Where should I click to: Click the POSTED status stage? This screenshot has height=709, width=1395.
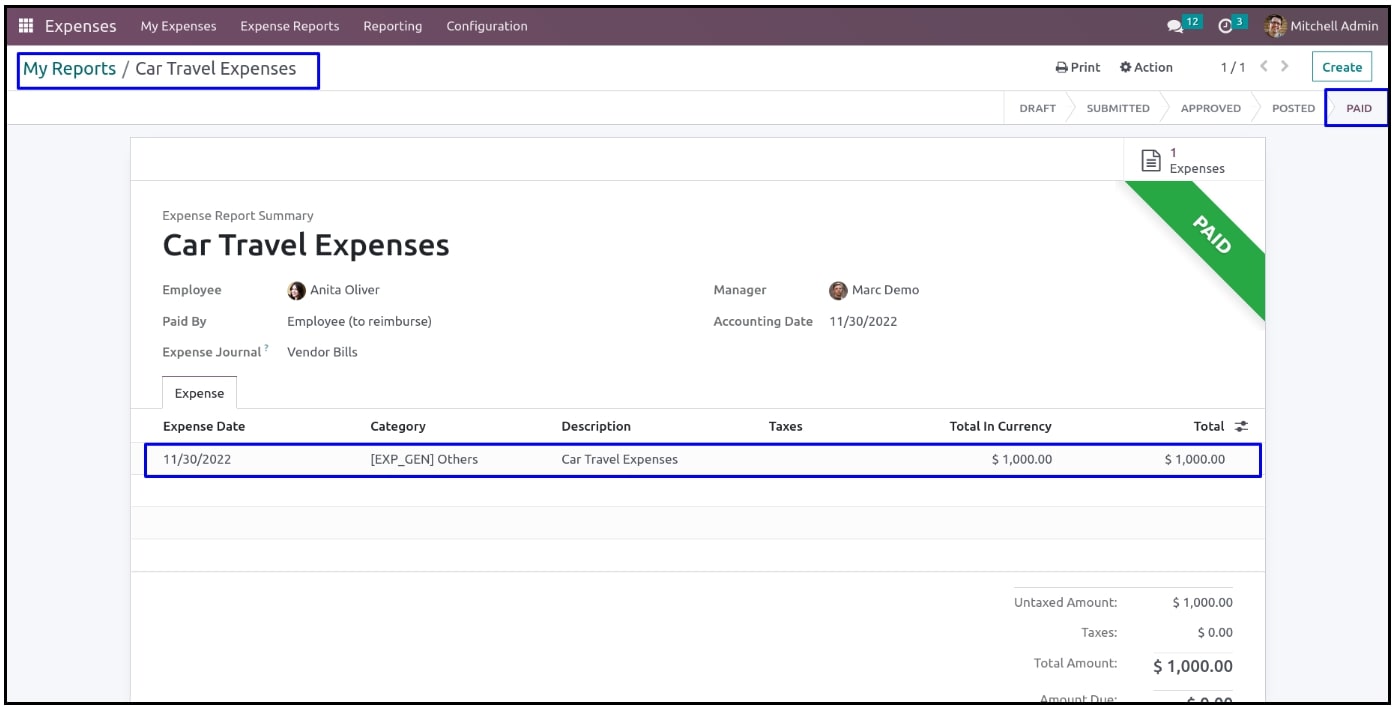point(1293,108)
